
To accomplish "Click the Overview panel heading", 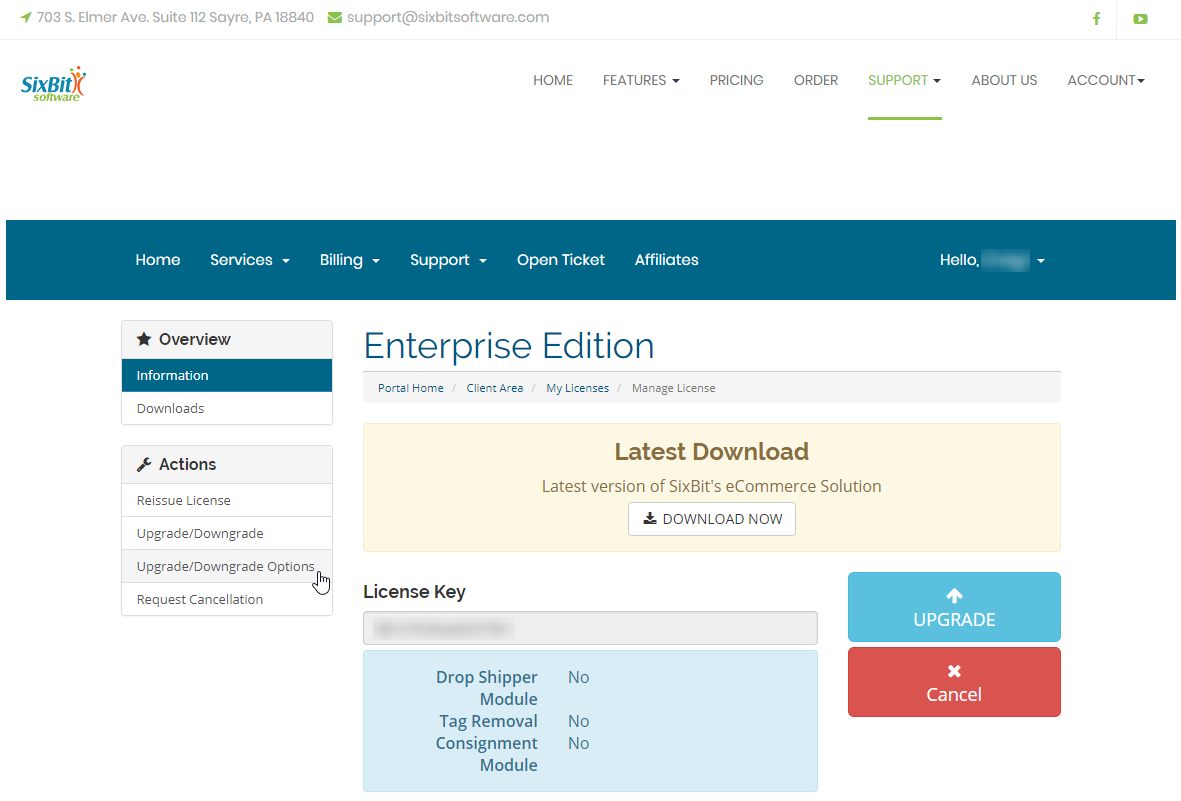I will pos(227,340).
